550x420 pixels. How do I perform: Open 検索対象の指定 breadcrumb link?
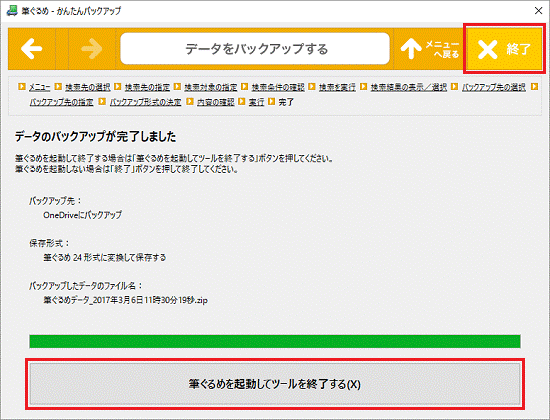211,87
